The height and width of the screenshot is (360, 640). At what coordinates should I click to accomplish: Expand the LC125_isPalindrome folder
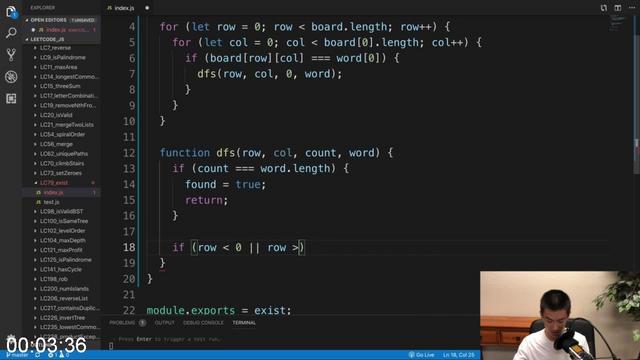pos(66,260)
